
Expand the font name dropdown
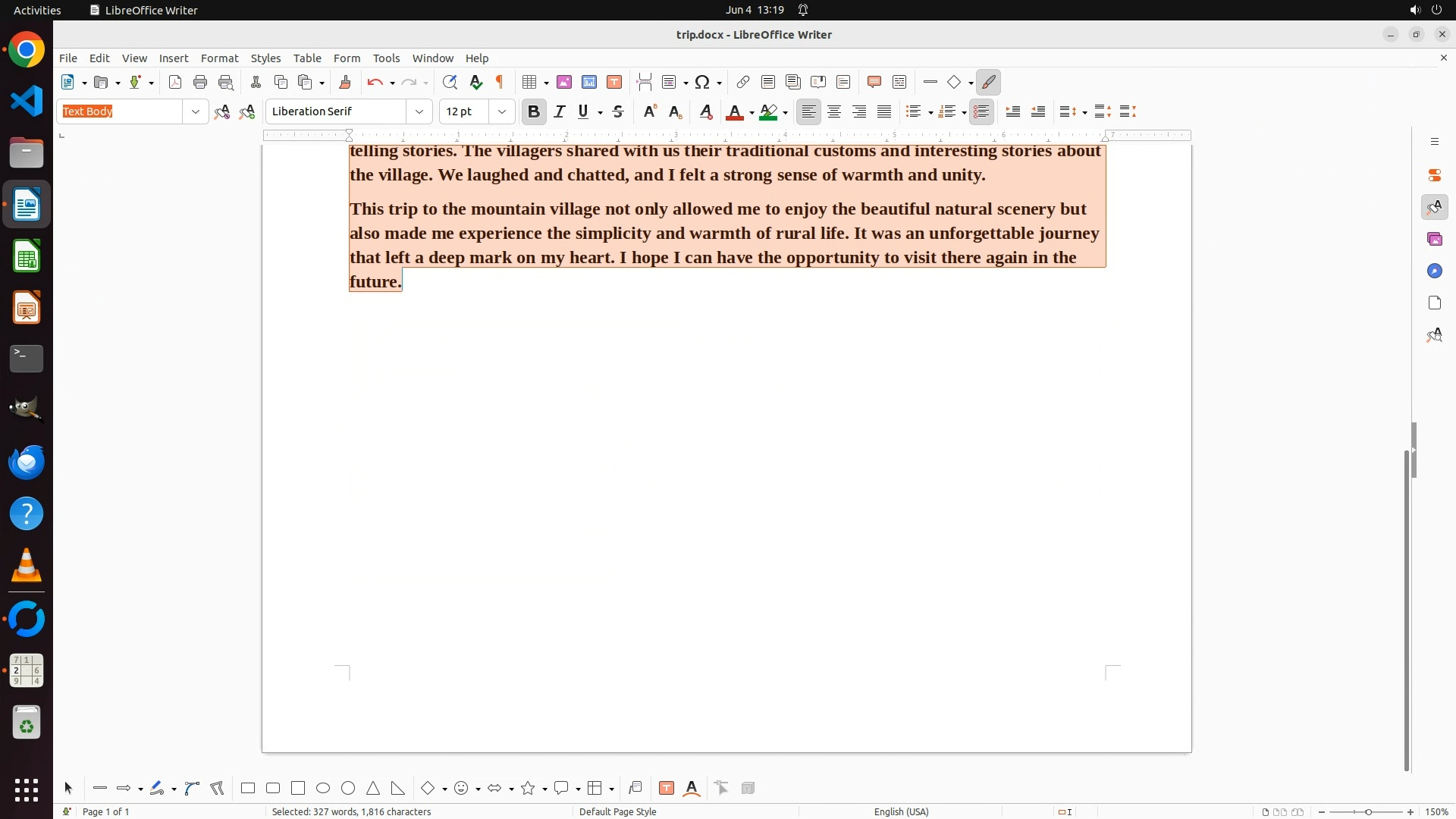[419, 111]
